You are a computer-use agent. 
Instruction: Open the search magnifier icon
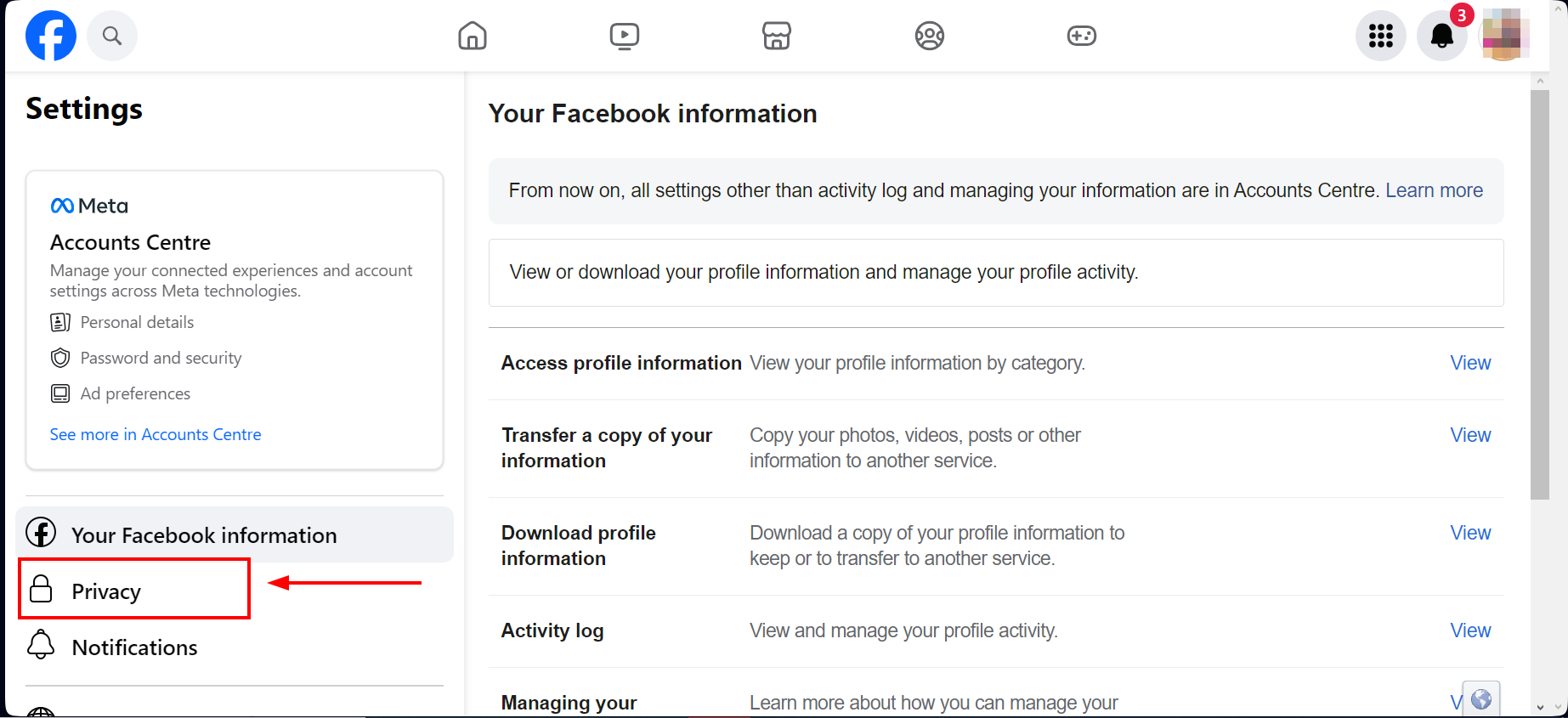[112, 36]
